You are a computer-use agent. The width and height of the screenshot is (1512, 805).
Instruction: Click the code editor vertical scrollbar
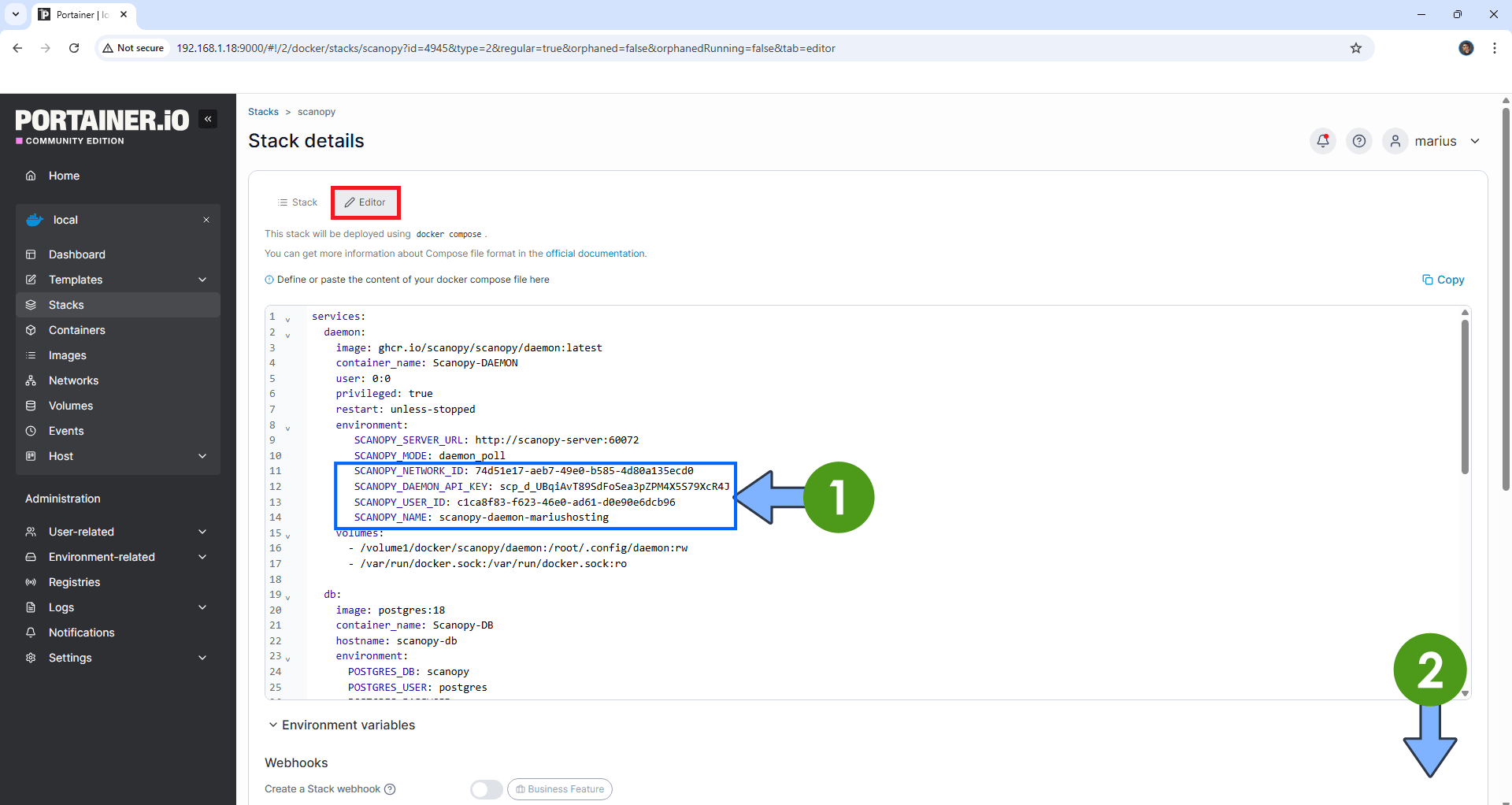(1465, 394)
